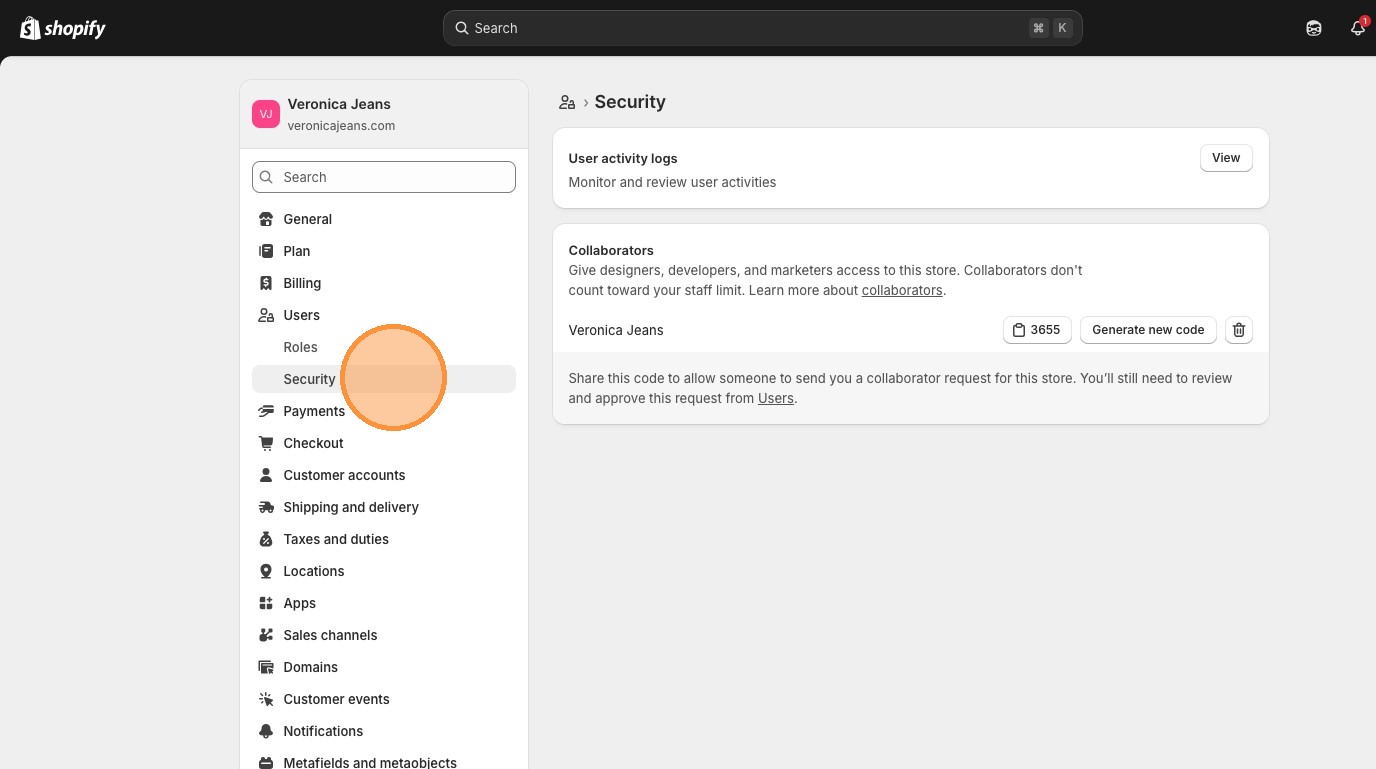The image size is (1376, 769).
Task: Open Shipping and delivery settings
Action: click(384, 507)
